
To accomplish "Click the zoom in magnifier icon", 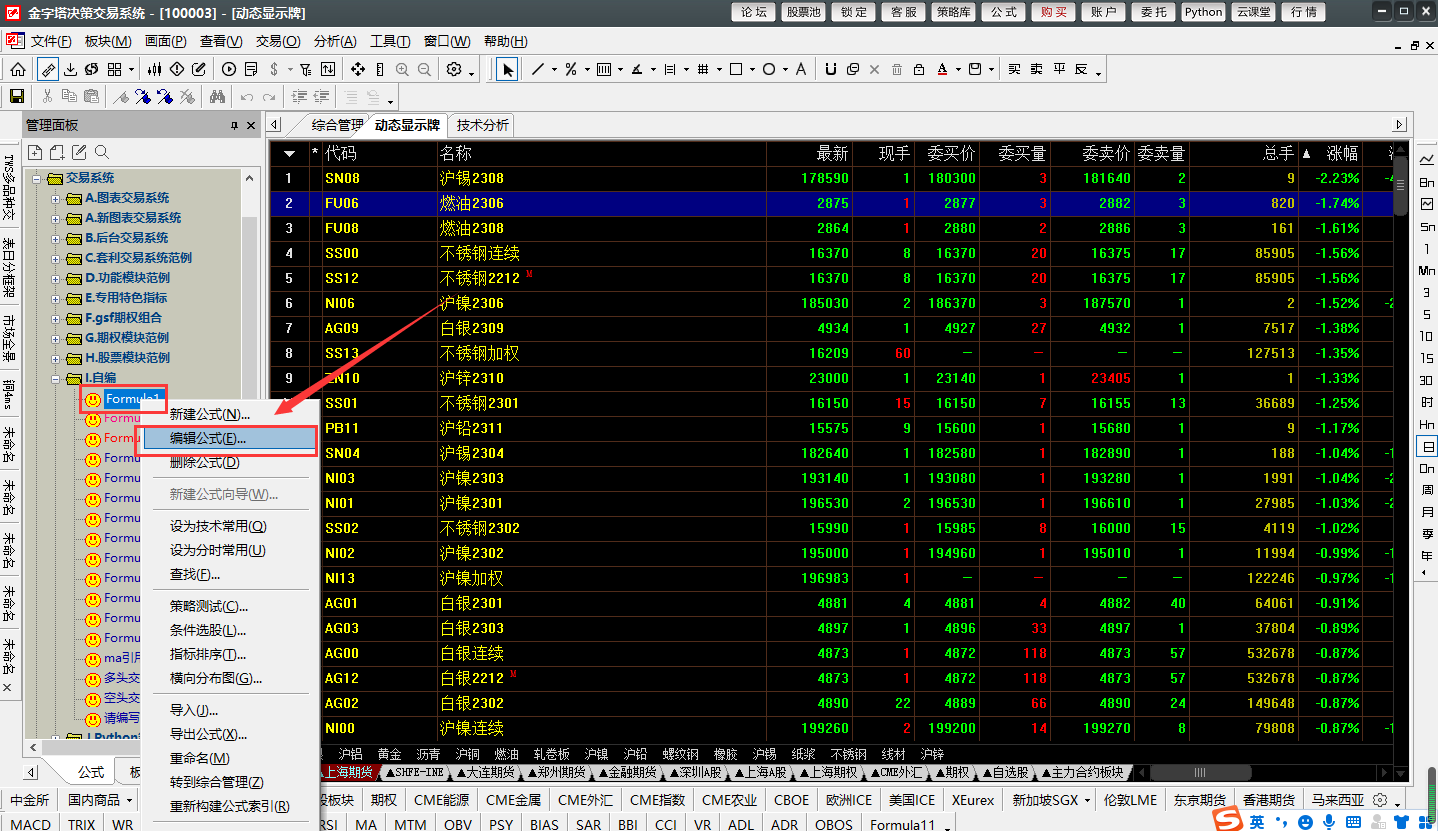I will coord(402,69).
